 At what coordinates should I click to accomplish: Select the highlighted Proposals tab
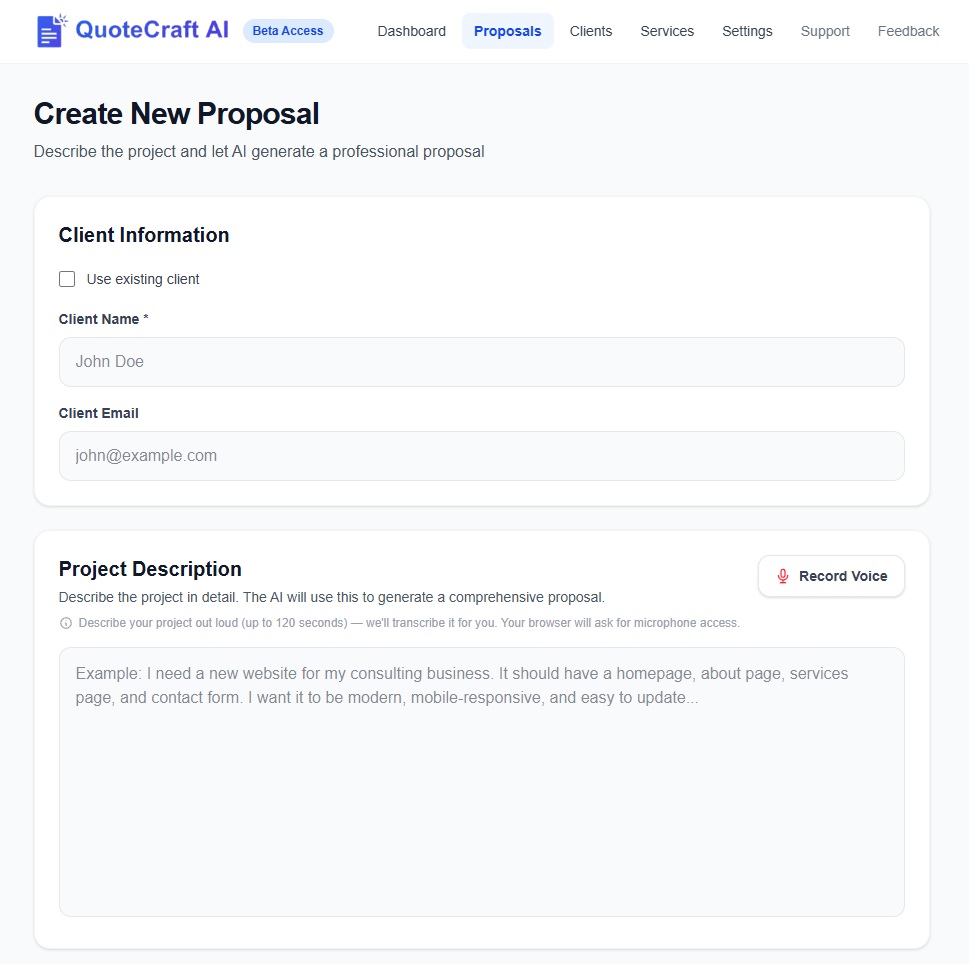(507, 31)
